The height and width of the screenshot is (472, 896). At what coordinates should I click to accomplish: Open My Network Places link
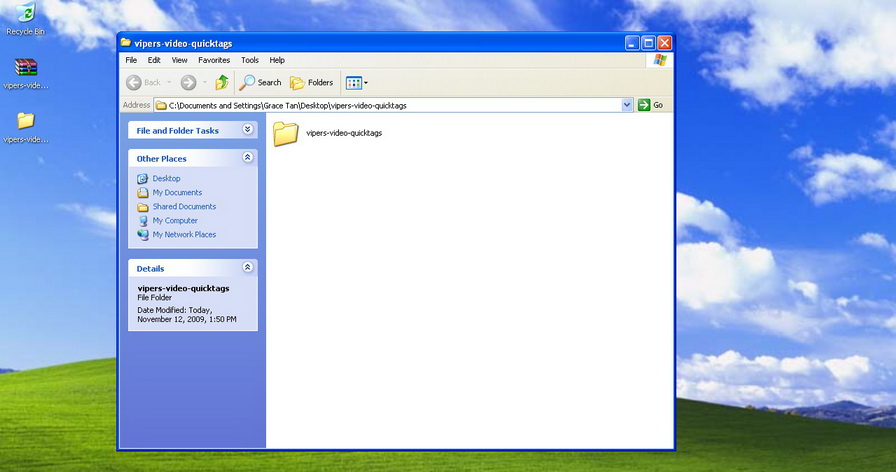click(184, 234)
